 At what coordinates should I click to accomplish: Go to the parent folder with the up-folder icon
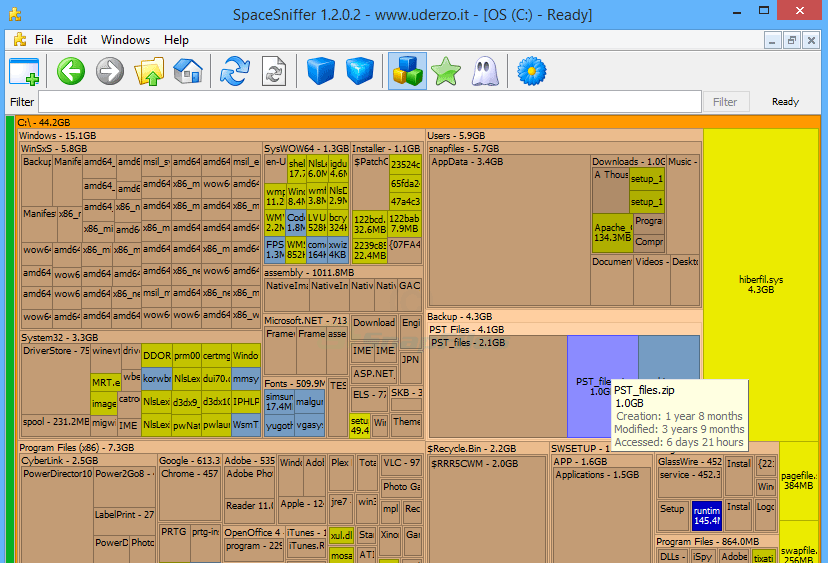tap(149, 71)
